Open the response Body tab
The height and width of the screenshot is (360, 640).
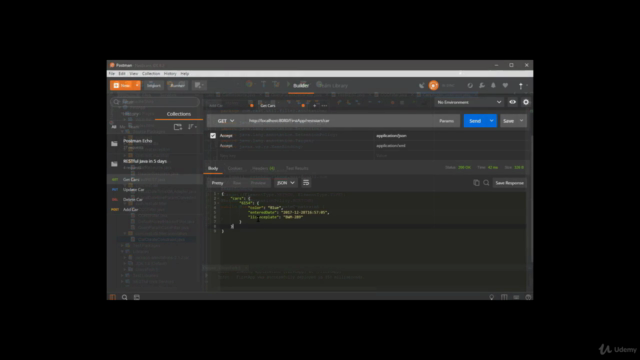(213, 168)
